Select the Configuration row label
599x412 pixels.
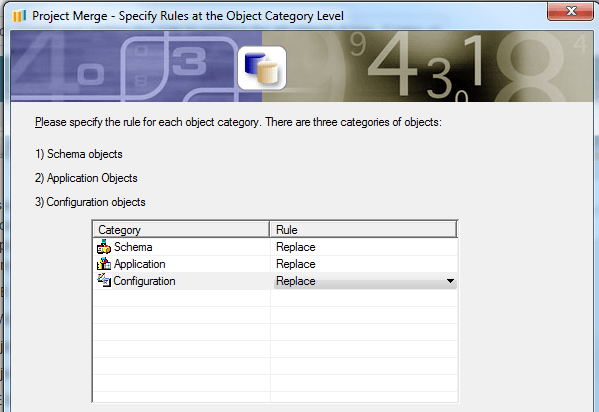[144, 281]
